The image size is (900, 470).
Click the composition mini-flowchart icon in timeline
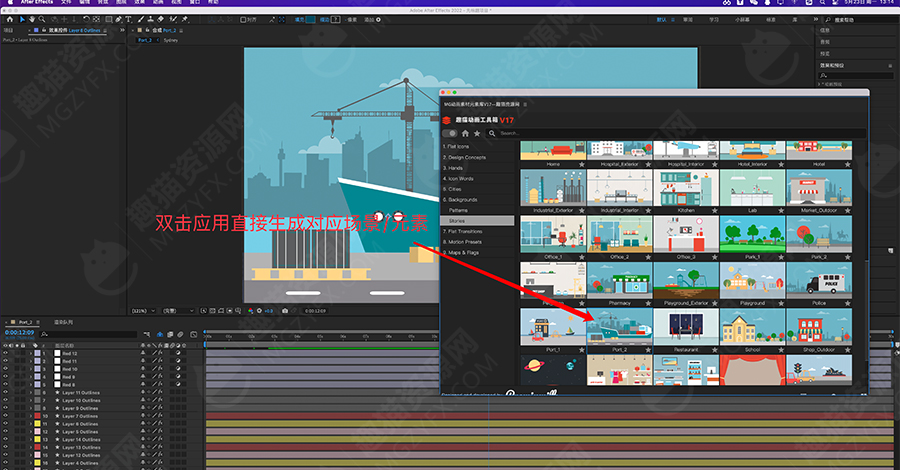click(x=147, y=334)
